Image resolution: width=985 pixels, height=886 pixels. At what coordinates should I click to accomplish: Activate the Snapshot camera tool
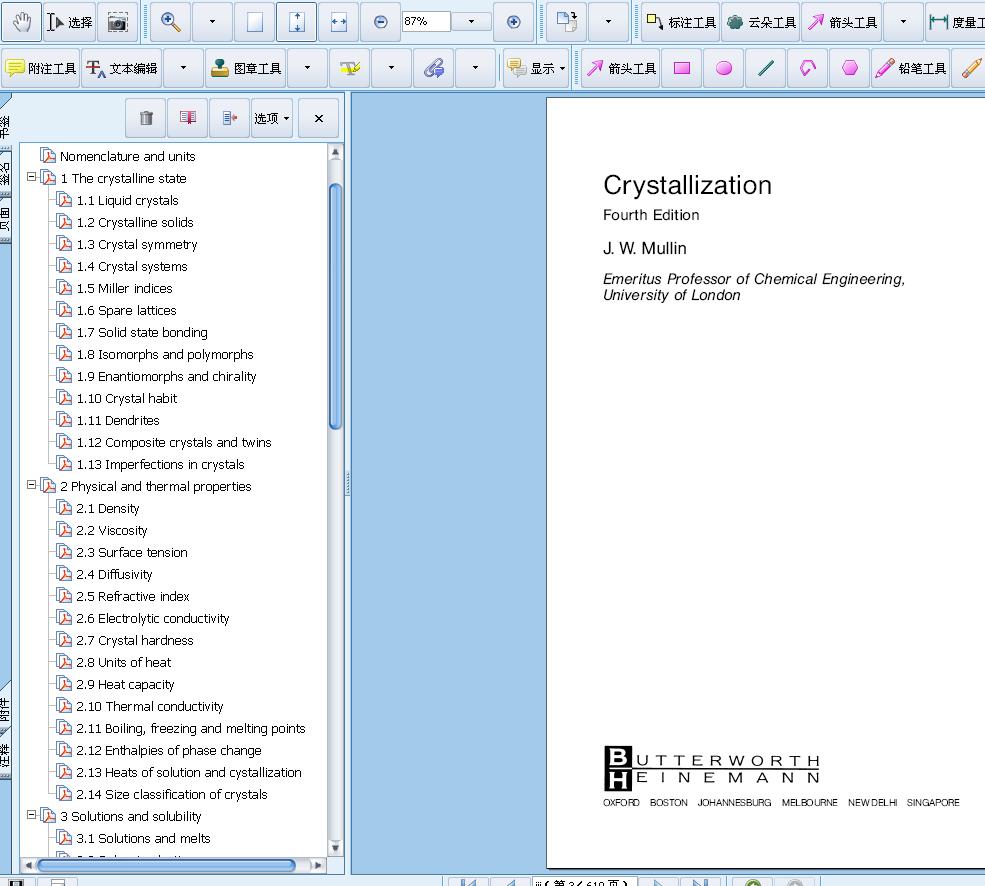118,21
